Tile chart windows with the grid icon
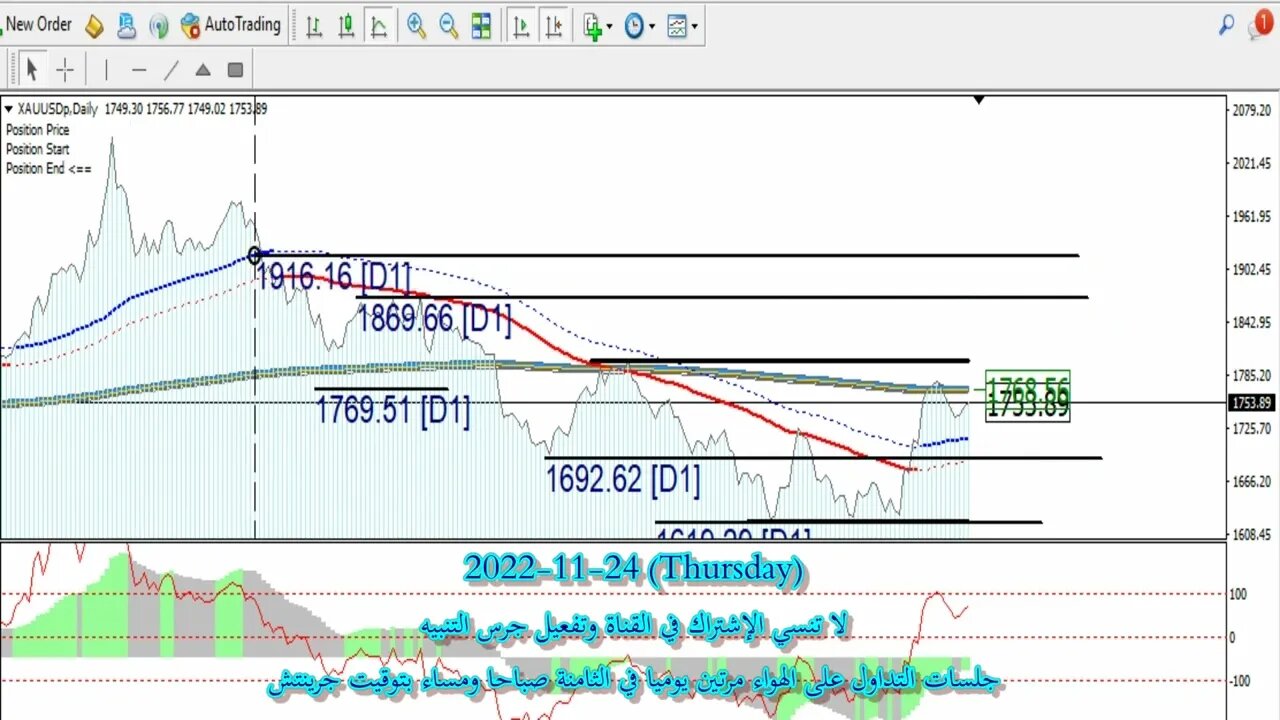This screenshot has width=1280, height=720. (x=481, y=27)
